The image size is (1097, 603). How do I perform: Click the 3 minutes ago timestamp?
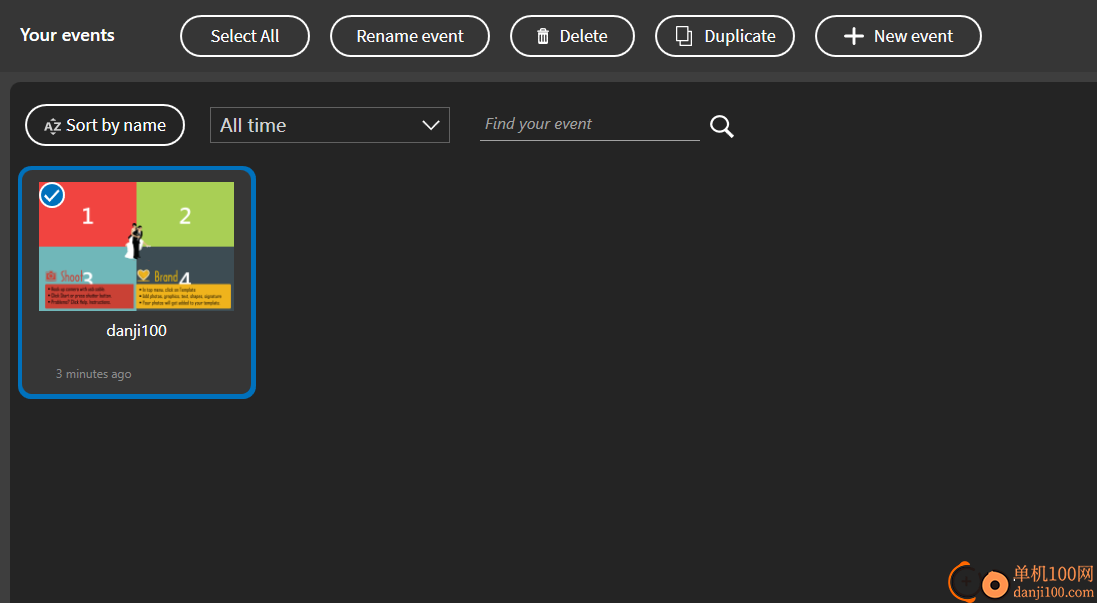[x=94, y=374]
